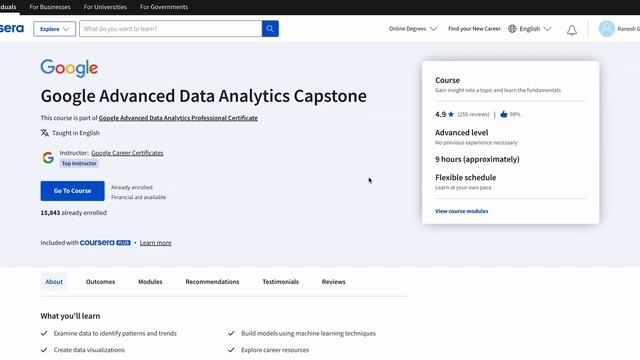The image size is (640, 360).
Task: Open the Google Career Certificates instructor link
Action: click(x=127, y=153)
